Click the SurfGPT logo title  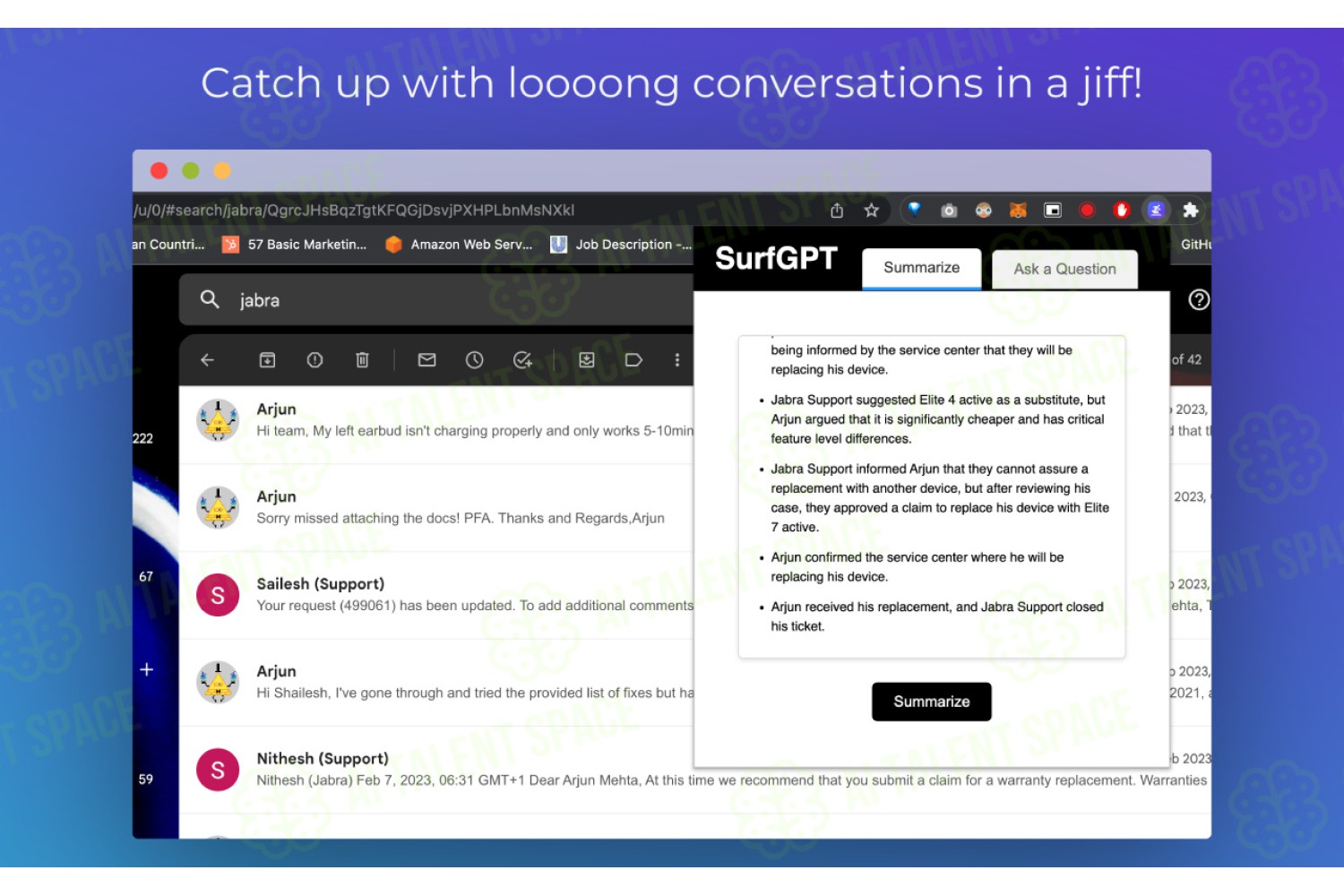pos(776,258)
